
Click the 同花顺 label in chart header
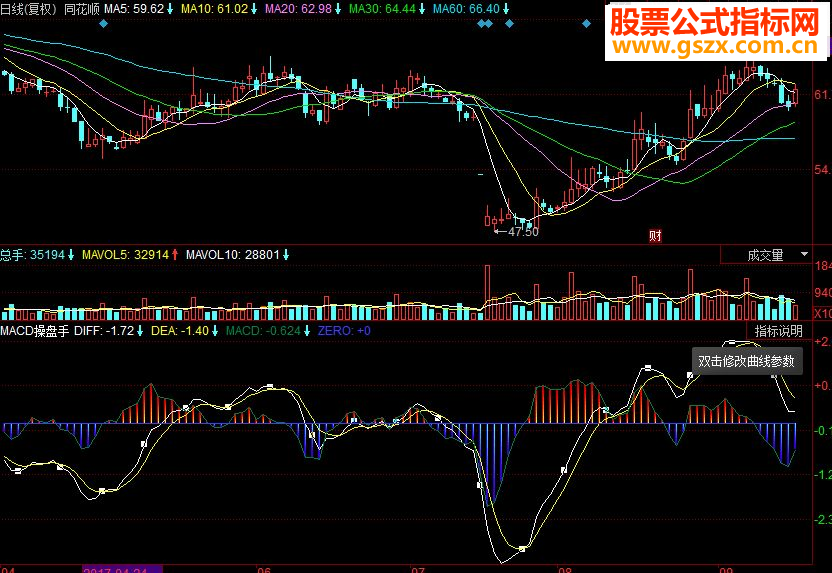[x=82, y=9]
